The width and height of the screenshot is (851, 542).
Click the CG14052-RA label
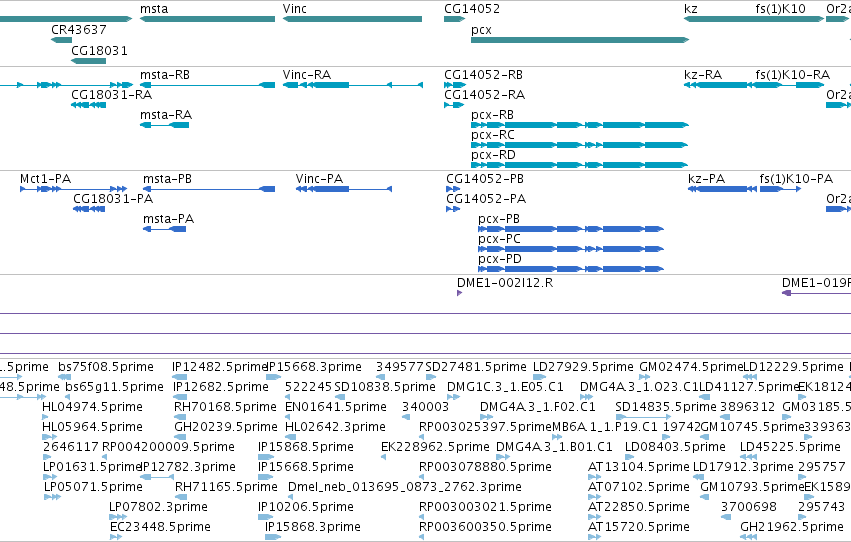click(484, 95)
